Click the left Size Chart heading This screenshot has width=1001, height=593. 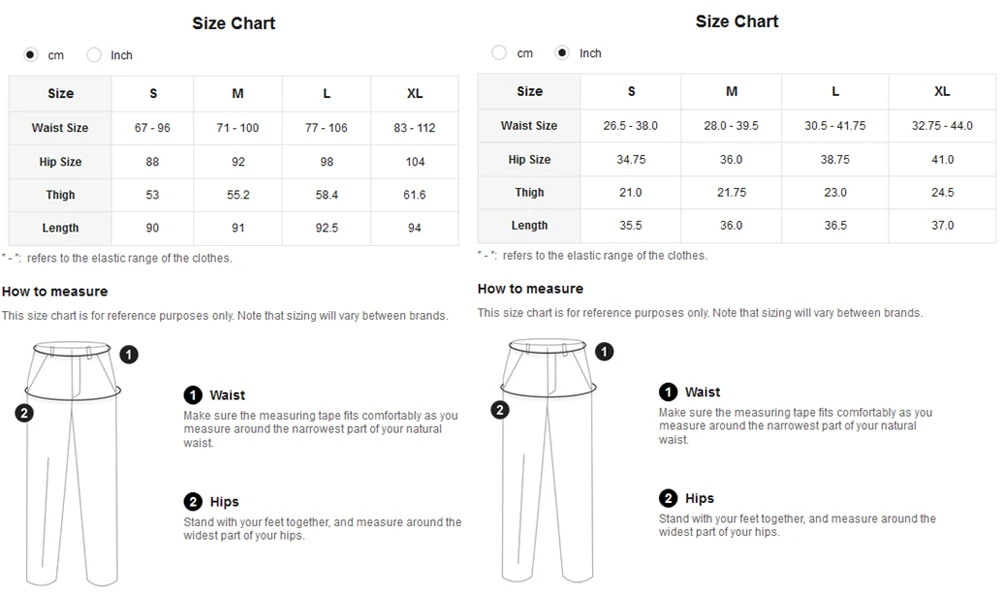click(234, 23)
